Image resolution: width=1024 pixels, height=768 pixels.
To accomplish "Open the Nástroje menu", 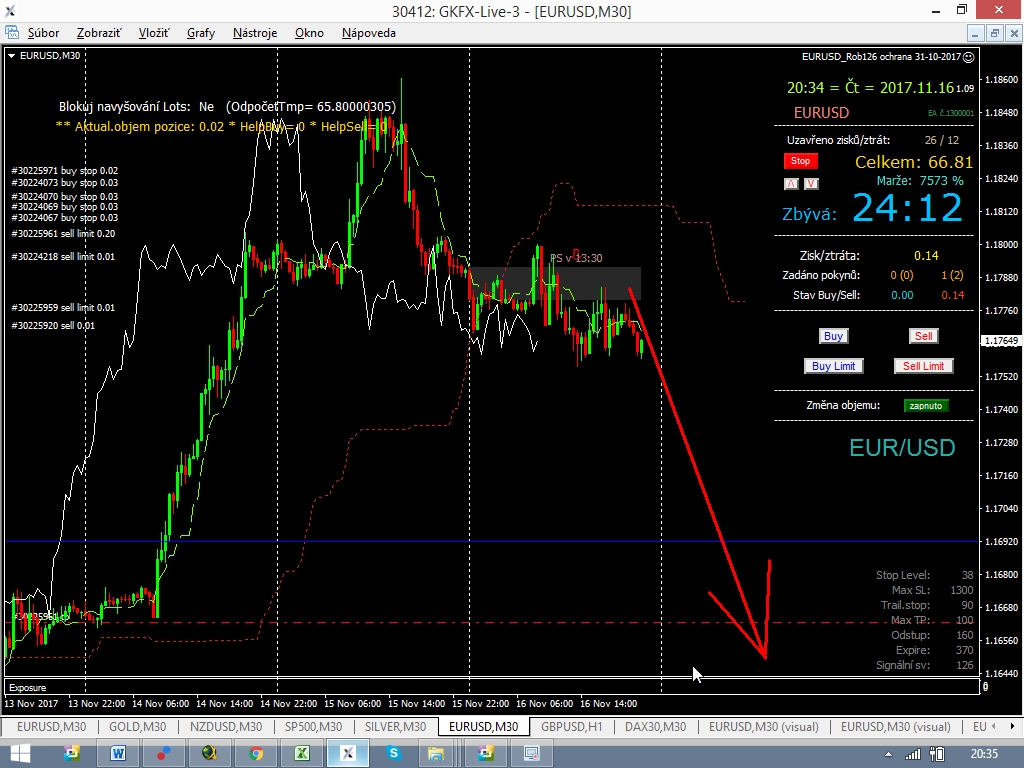I will 255,33.
